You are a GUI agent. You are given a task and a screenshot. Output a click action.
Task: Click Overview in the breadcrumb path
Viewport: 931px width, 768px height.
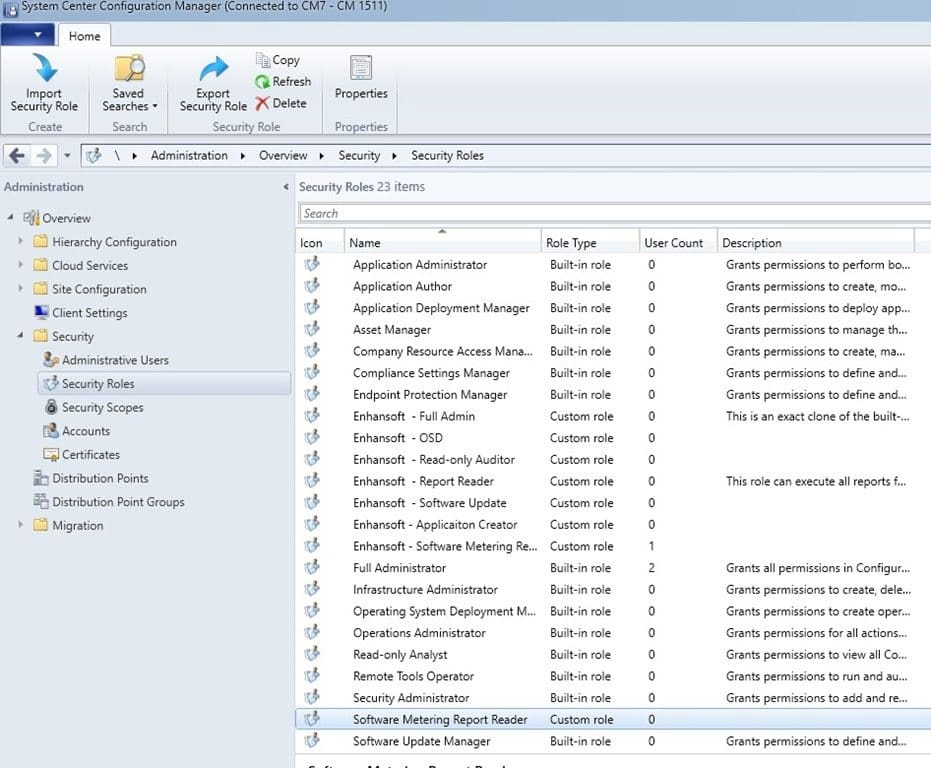tap(283, 156)
